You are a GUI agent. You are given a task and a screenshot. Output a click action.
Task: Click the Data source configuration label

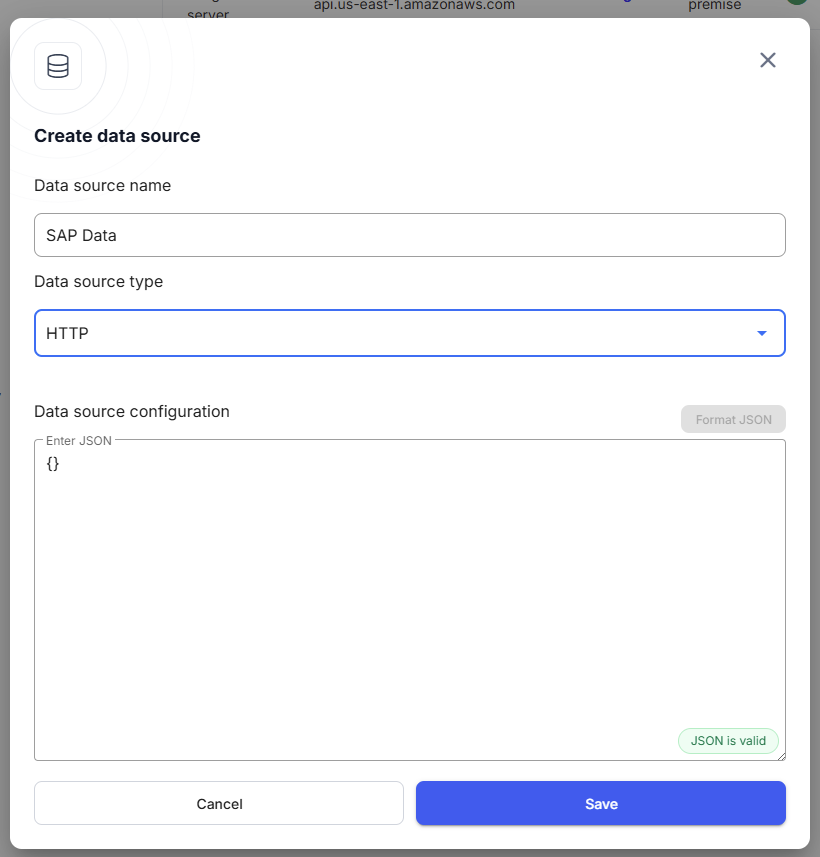(x=132, y=411)
